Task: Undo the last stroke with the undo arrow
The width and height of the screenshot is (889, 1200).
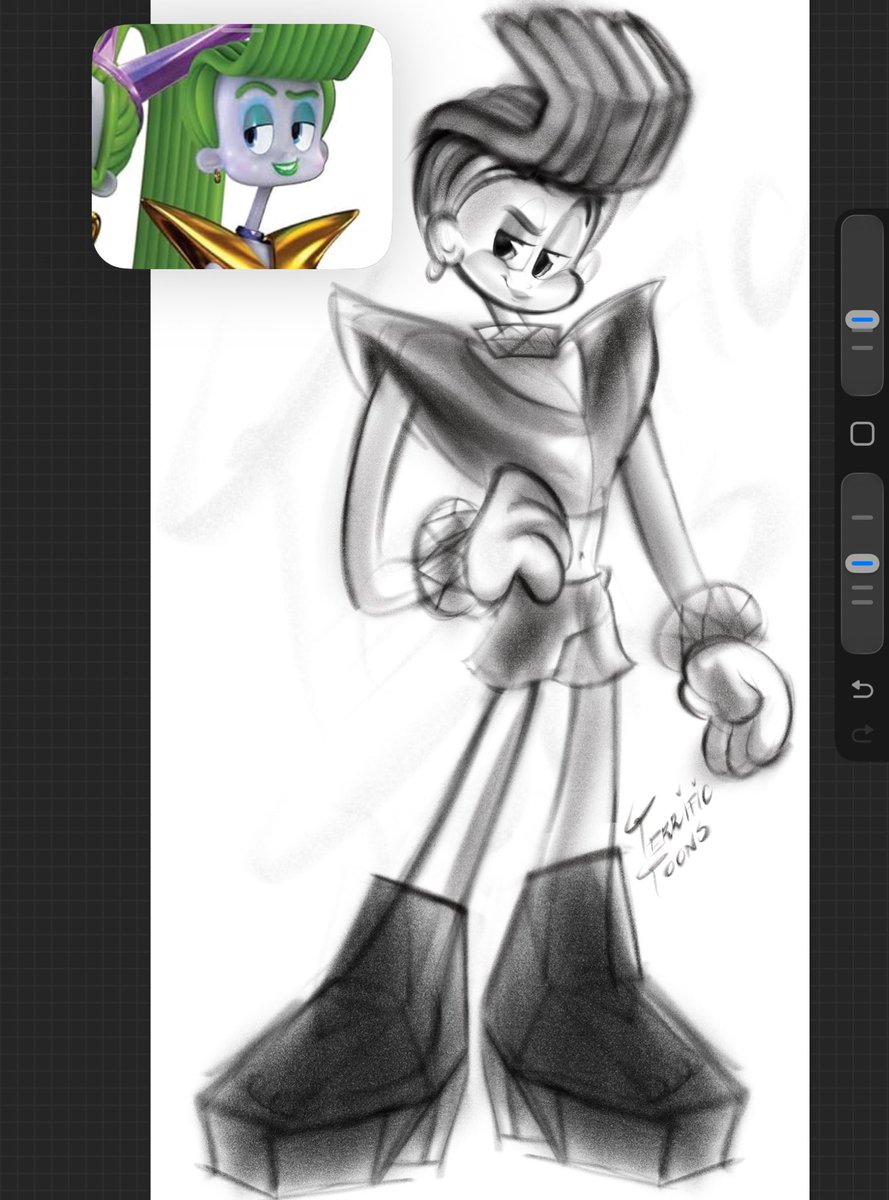Action: tap(862, 689)
